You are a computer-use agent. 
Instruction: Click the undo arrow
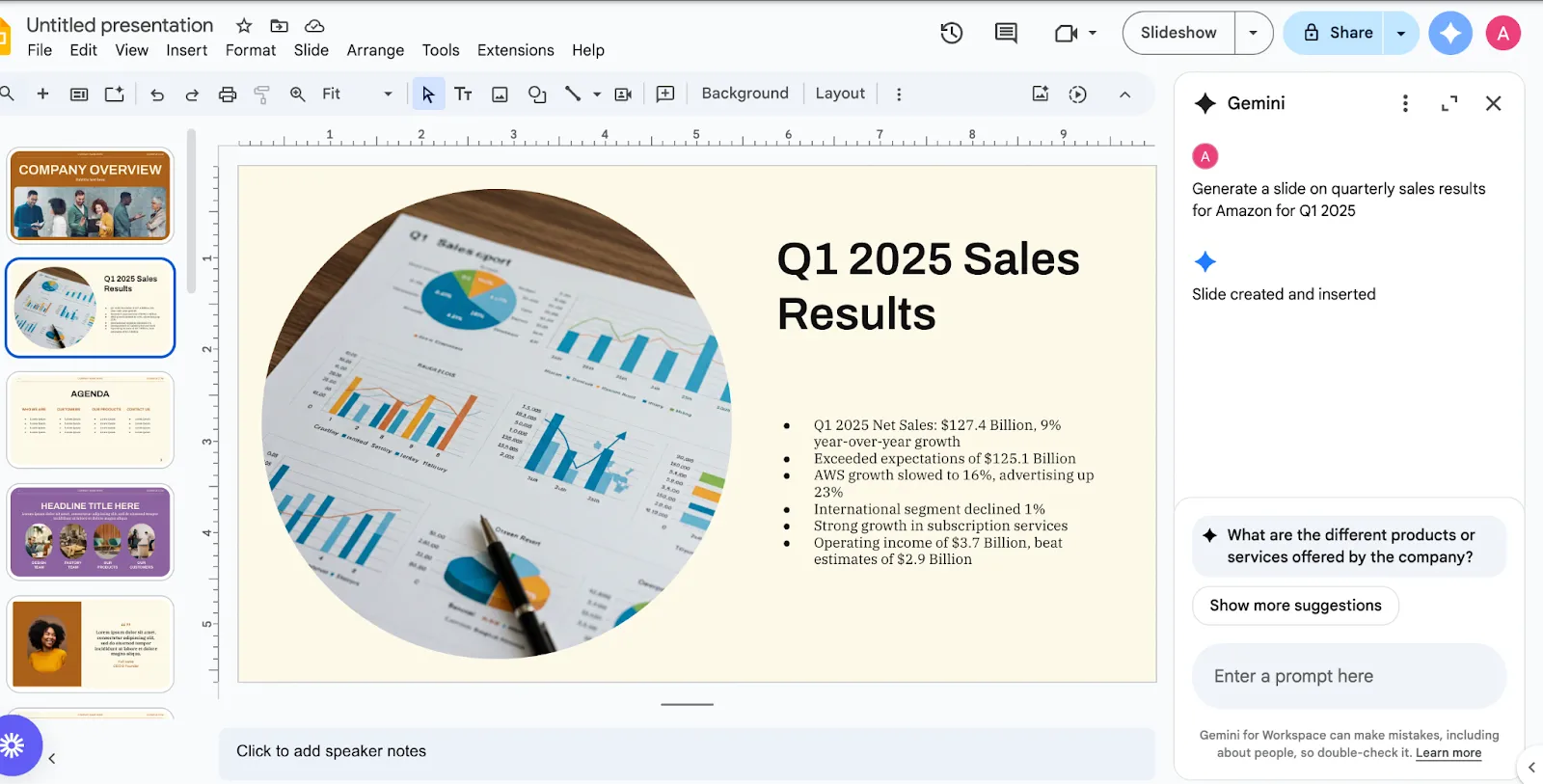(157, 95)
